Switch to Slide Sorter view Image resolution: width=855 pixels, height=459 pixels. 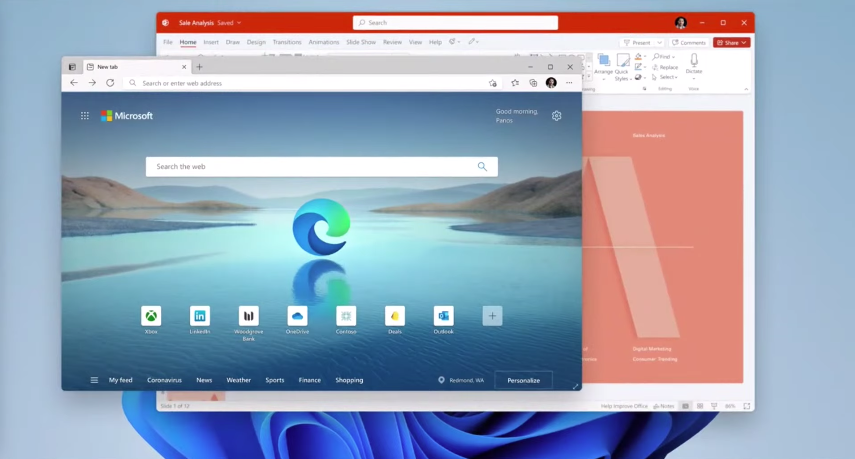(x=700, y=406)
